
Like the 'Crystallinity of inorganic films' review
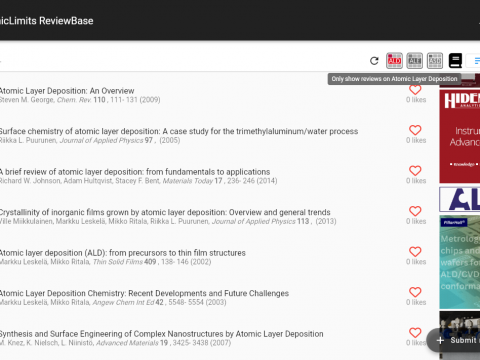[x=415, y=211]
